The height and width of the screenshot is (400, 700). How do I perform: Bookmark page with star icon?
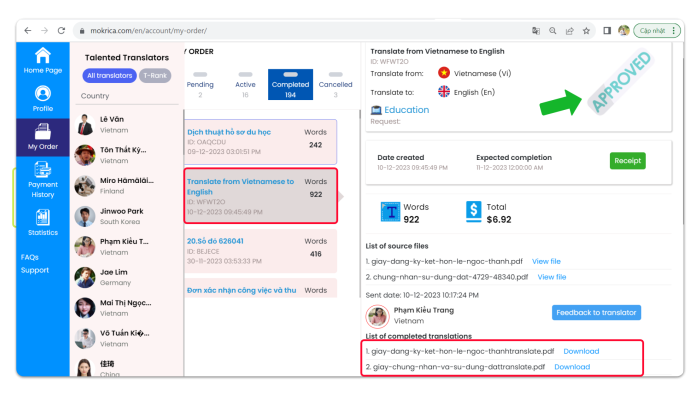pyautogui.click(x=587, y=31)
